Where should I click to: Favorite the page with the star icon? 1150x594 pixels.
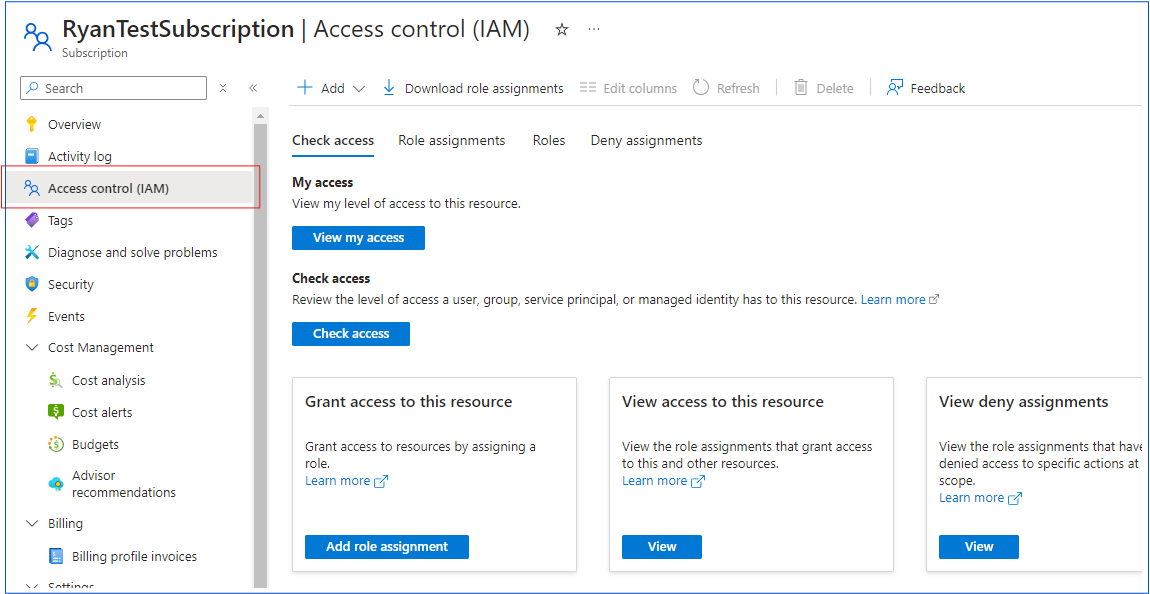pyautogui.click(x=562, y=30)
